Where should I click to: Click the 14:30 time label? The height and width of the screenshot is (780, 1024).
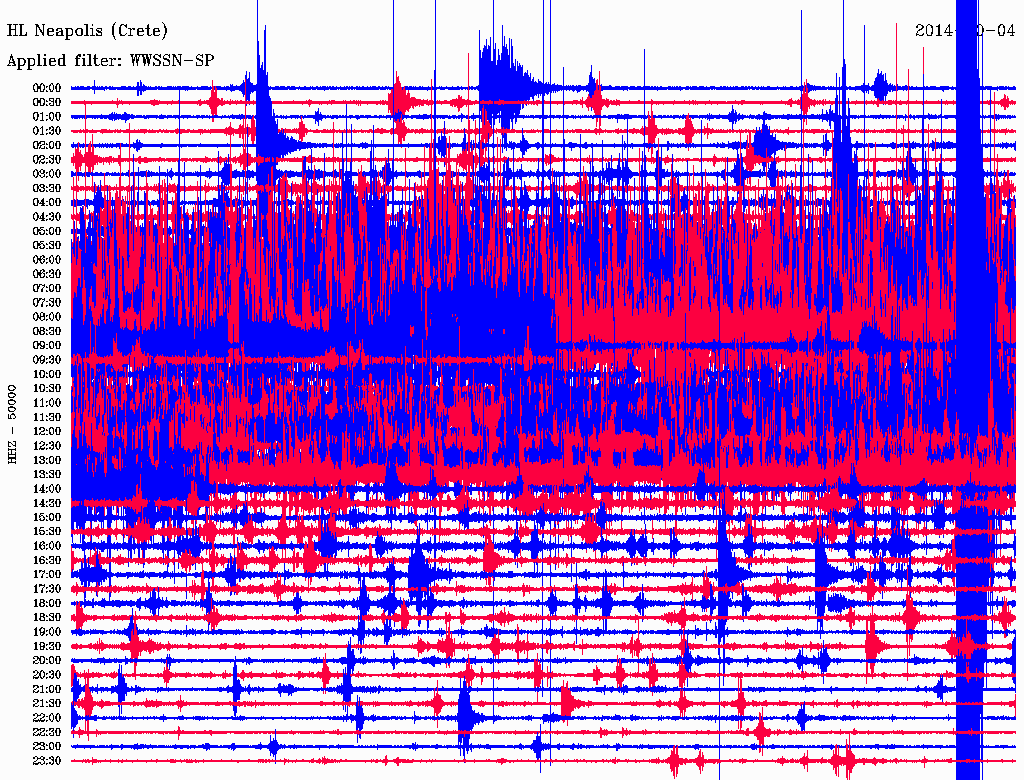pos(47,504)
